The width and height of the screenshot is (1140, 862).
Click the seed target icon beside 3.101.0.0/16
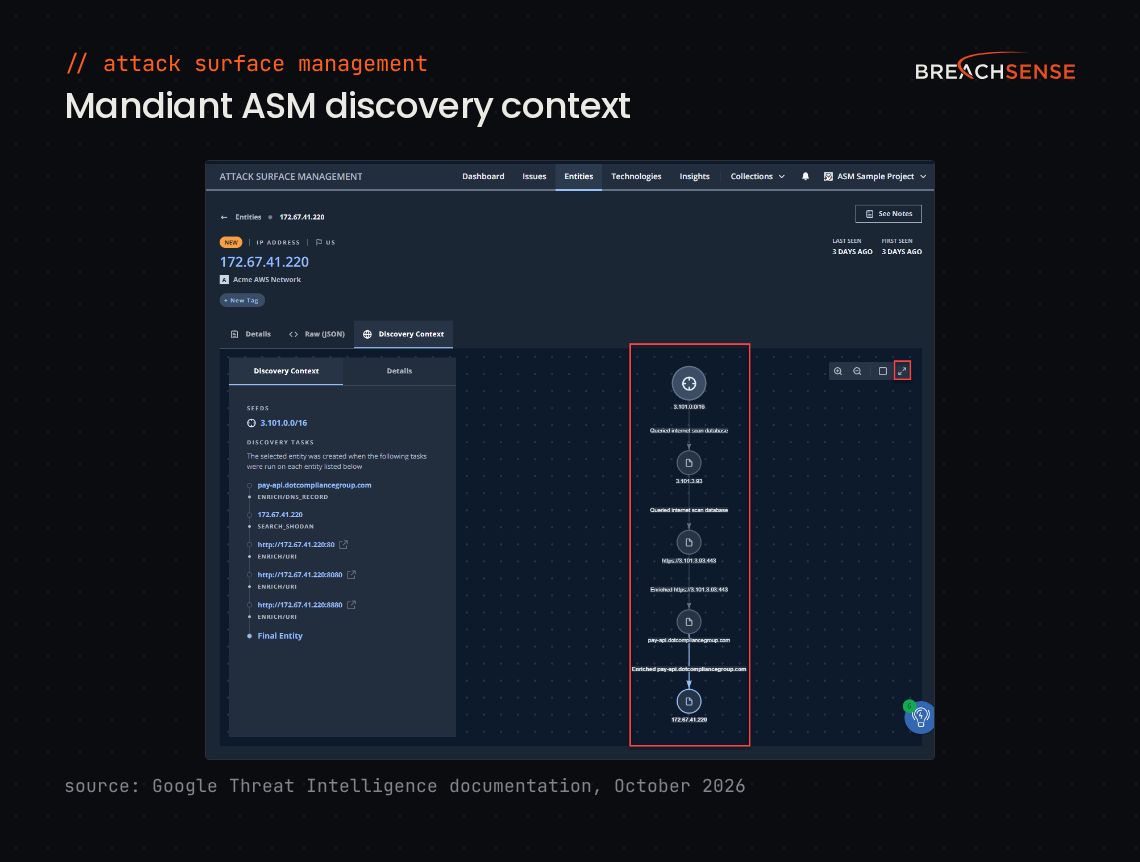(x=251, y=423)
